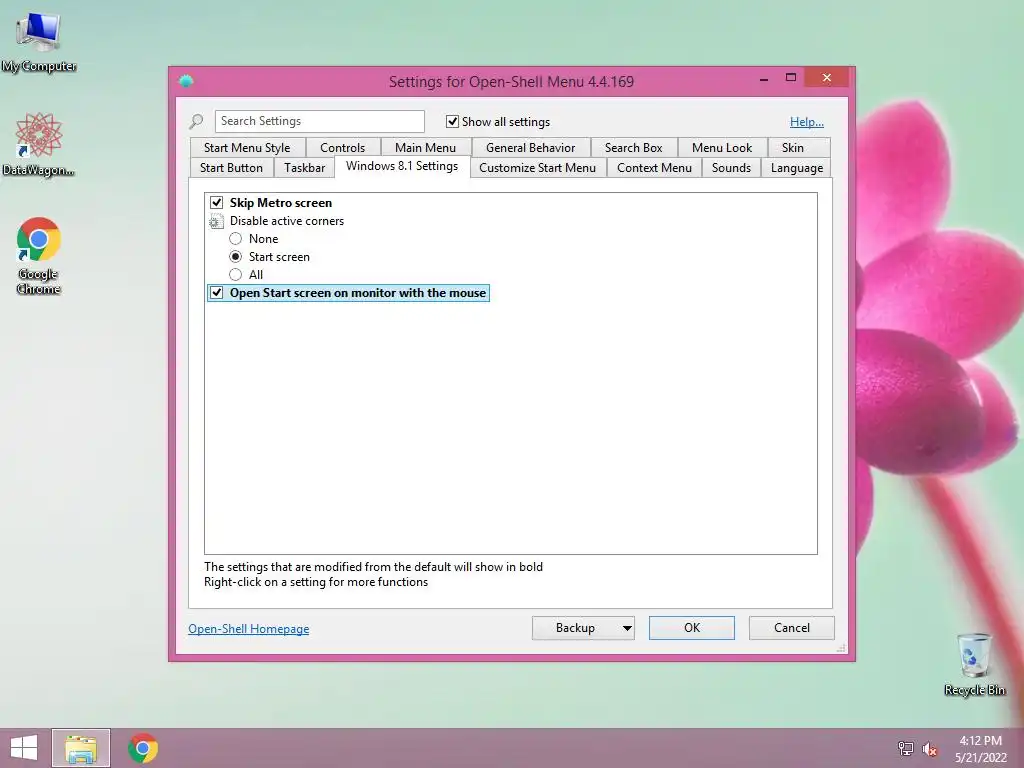This screenshot has width=1024, height=768.
Task: Open the Start Button tab
Action: (x=231, y=168)
